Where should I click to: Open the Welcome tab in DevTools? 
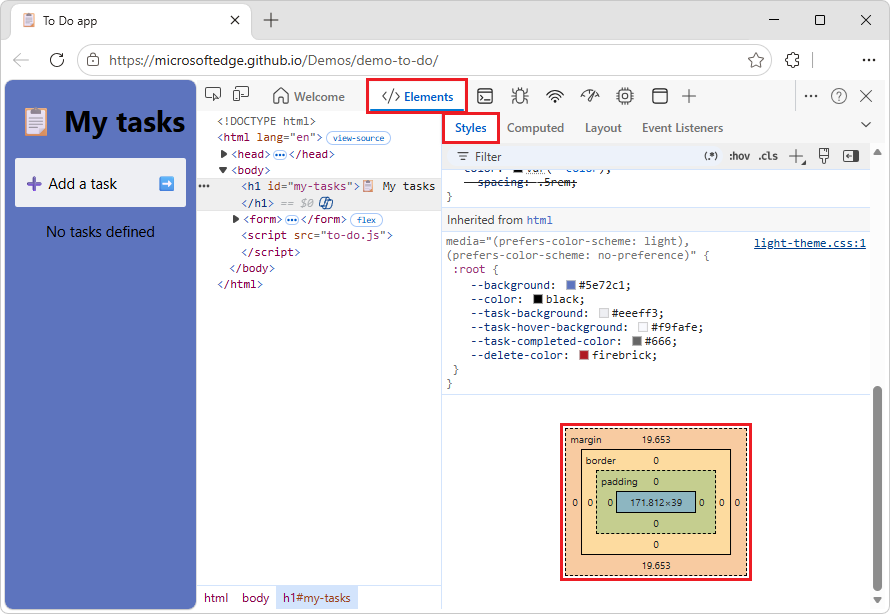pos(308,96)
